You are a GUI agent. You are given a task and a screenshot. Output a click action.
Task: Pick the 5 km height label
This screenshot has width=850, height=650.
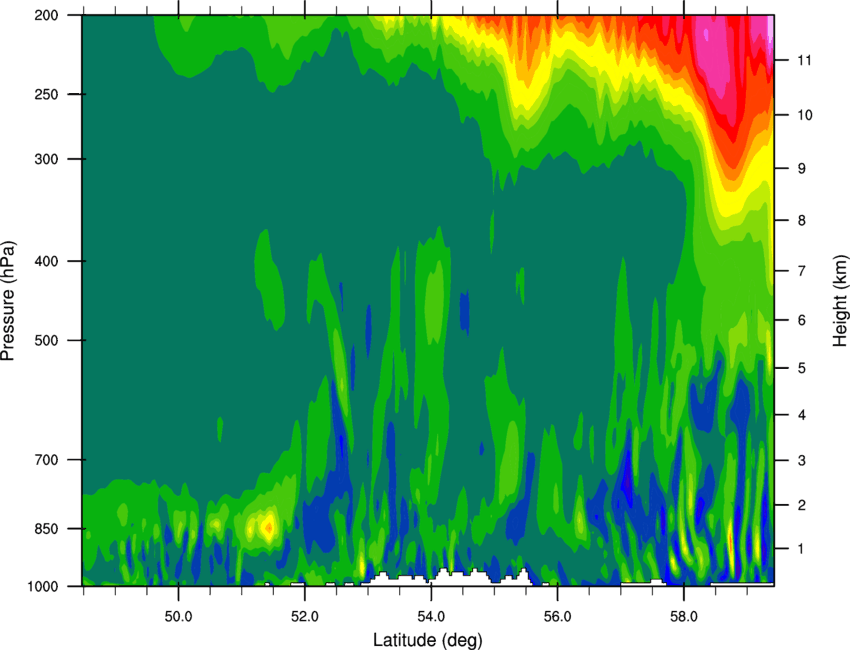coord(802,368)
